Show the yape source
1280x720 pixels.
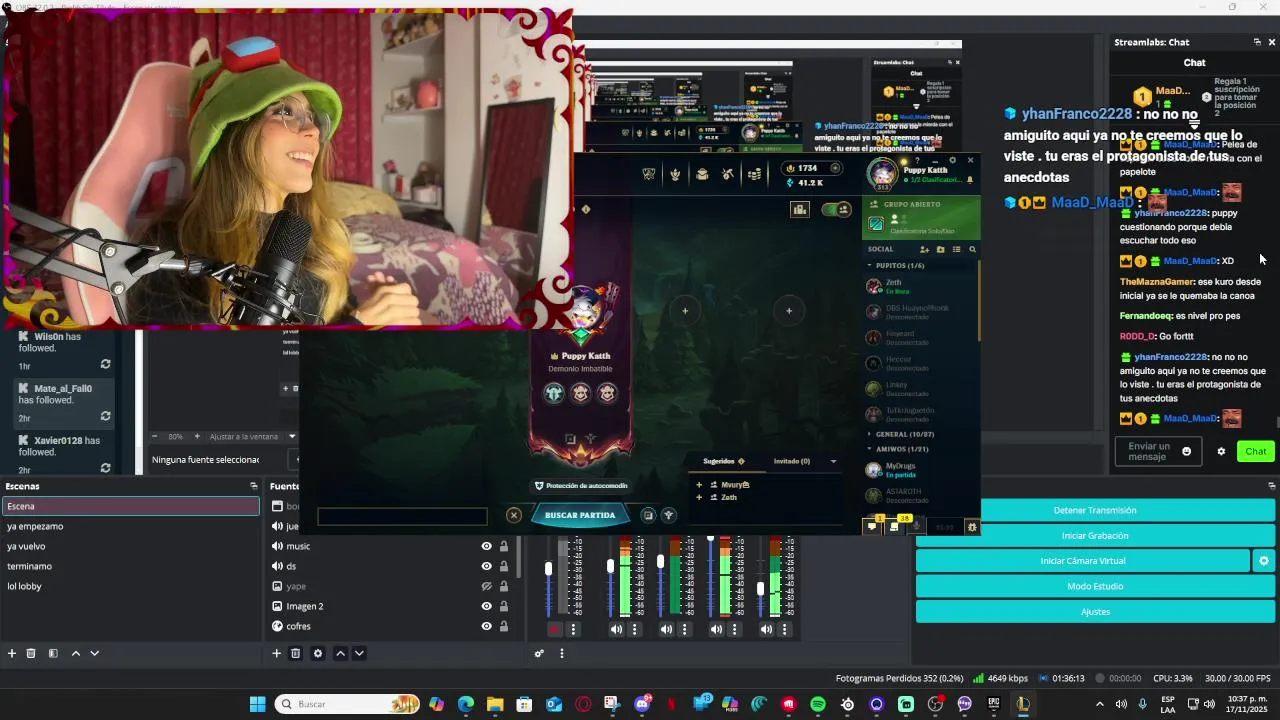[x=486, y=586]
